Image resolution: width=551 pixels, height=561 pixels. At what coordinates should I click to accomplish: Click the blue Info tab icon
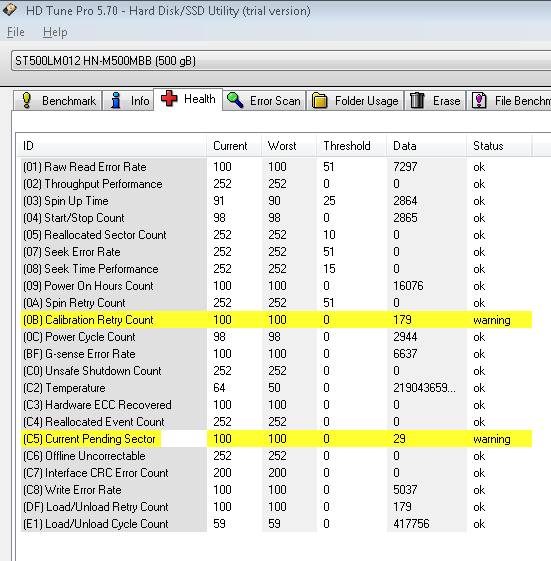(x=116, y=100)
